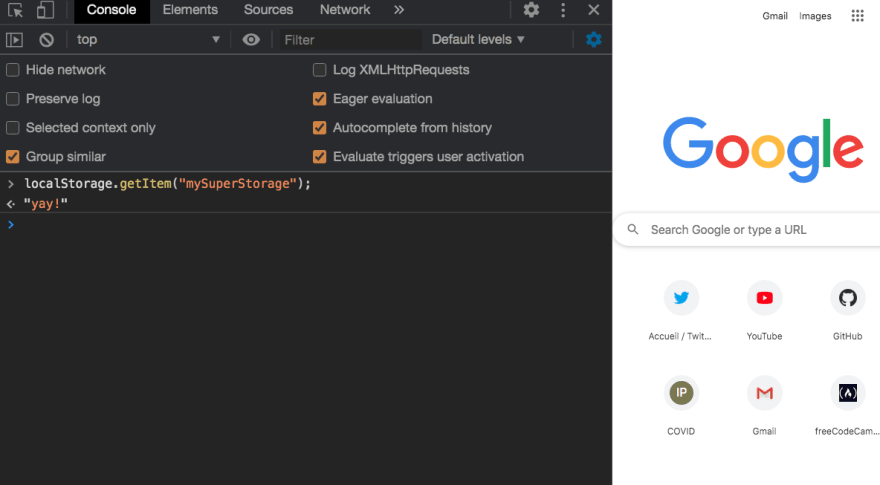Switch to the Elements tab
The width and height of the screenshot is (880, 485).
(190, 10)
